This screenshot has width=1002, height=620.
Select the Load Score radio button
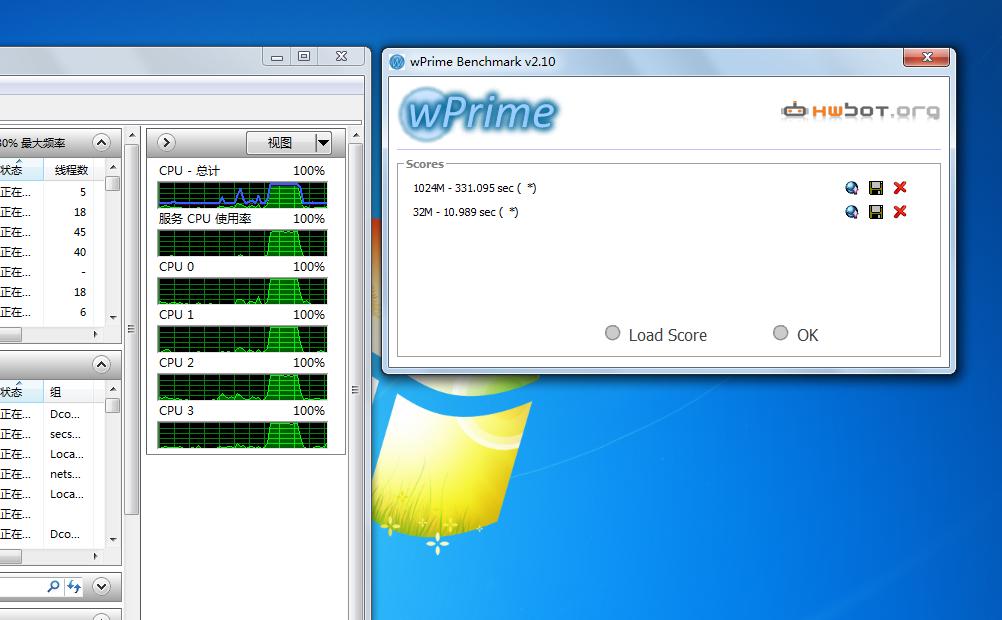click(613, 334)
